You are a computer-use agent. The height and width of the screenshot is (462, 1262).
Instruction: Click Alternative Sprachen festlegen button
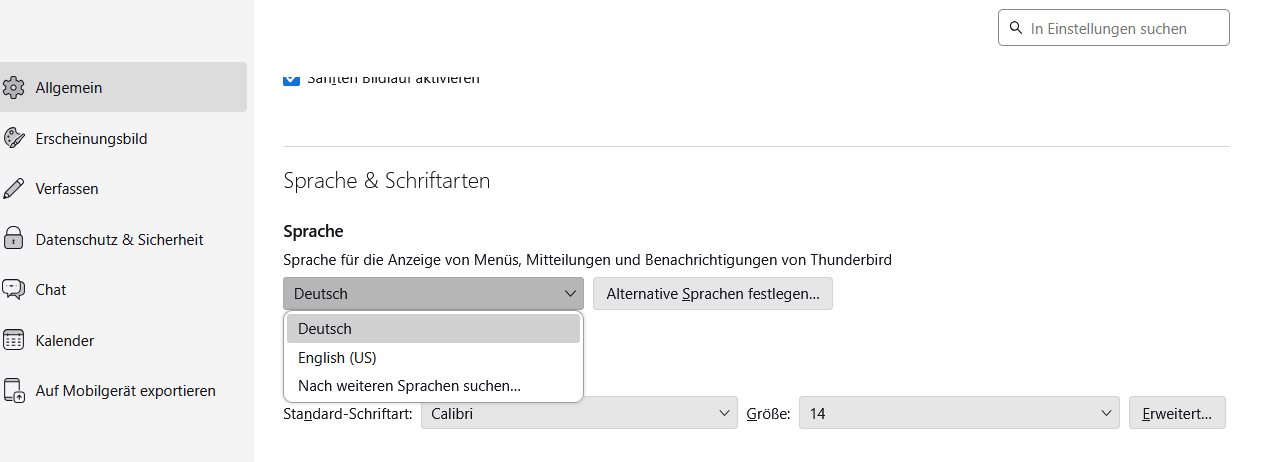point(712,294)
